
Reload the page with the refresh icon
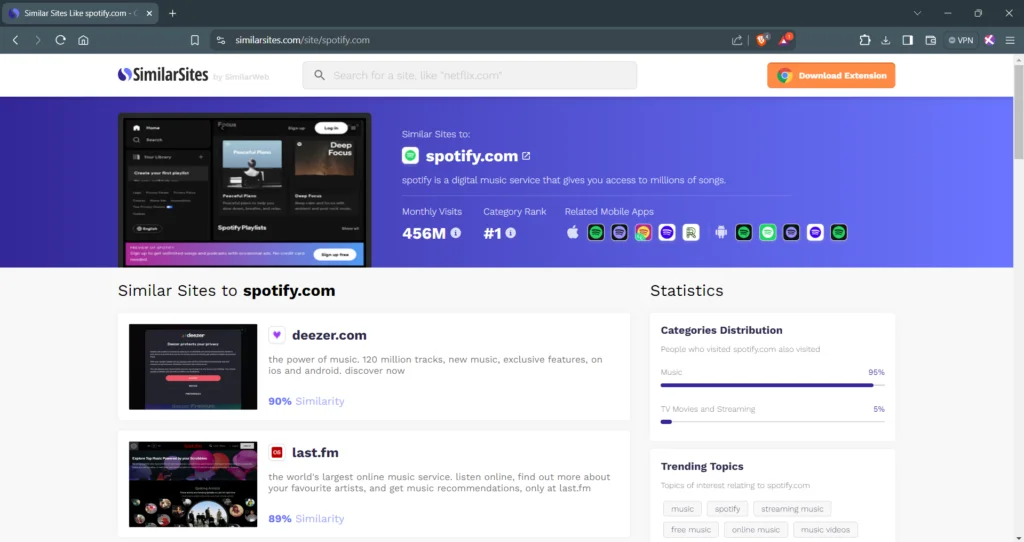point(60,40)
